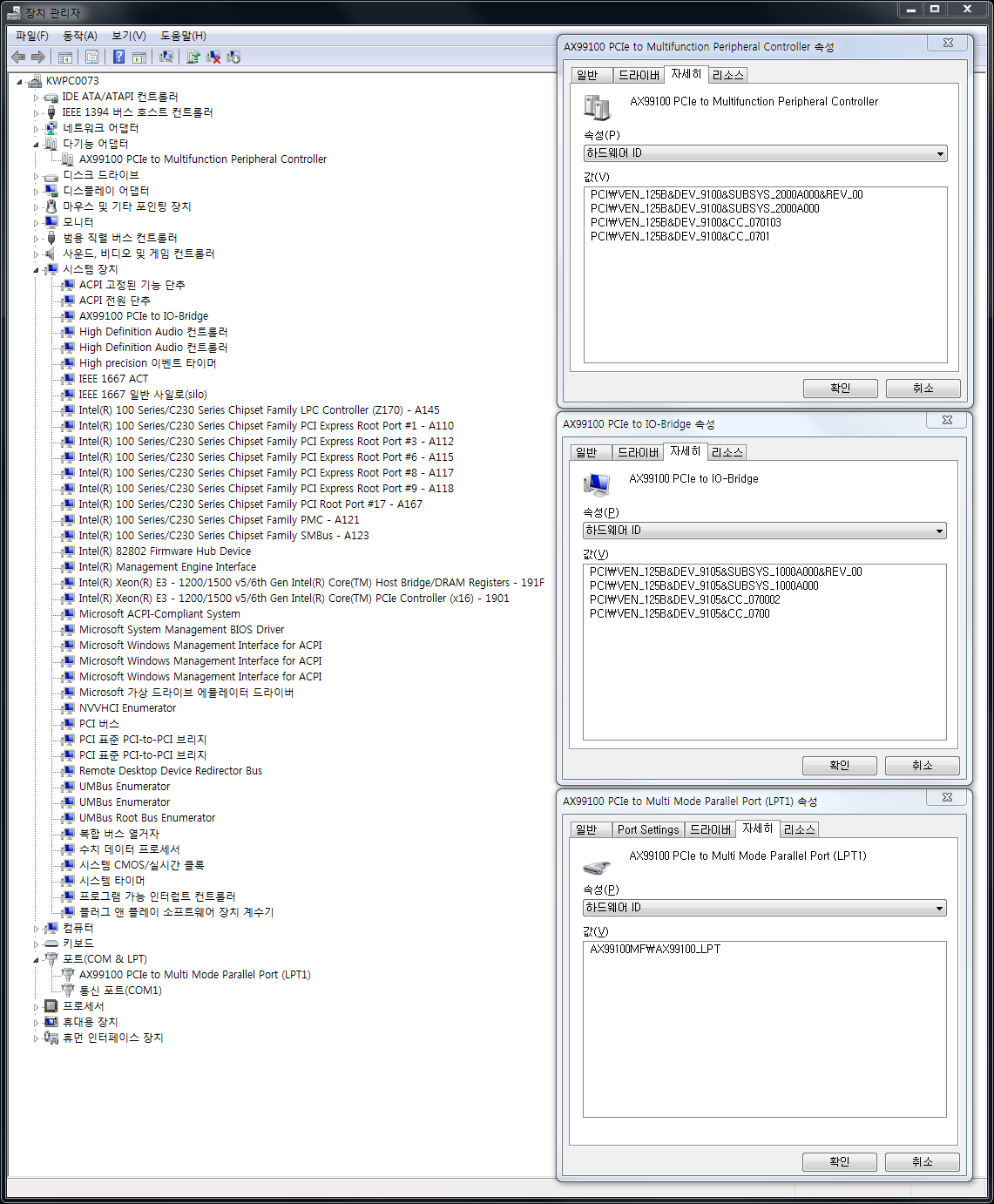This screenshot has width=994, height=1204.
Task: Click the human interface devices category icon
Action: click(51, 1038)
